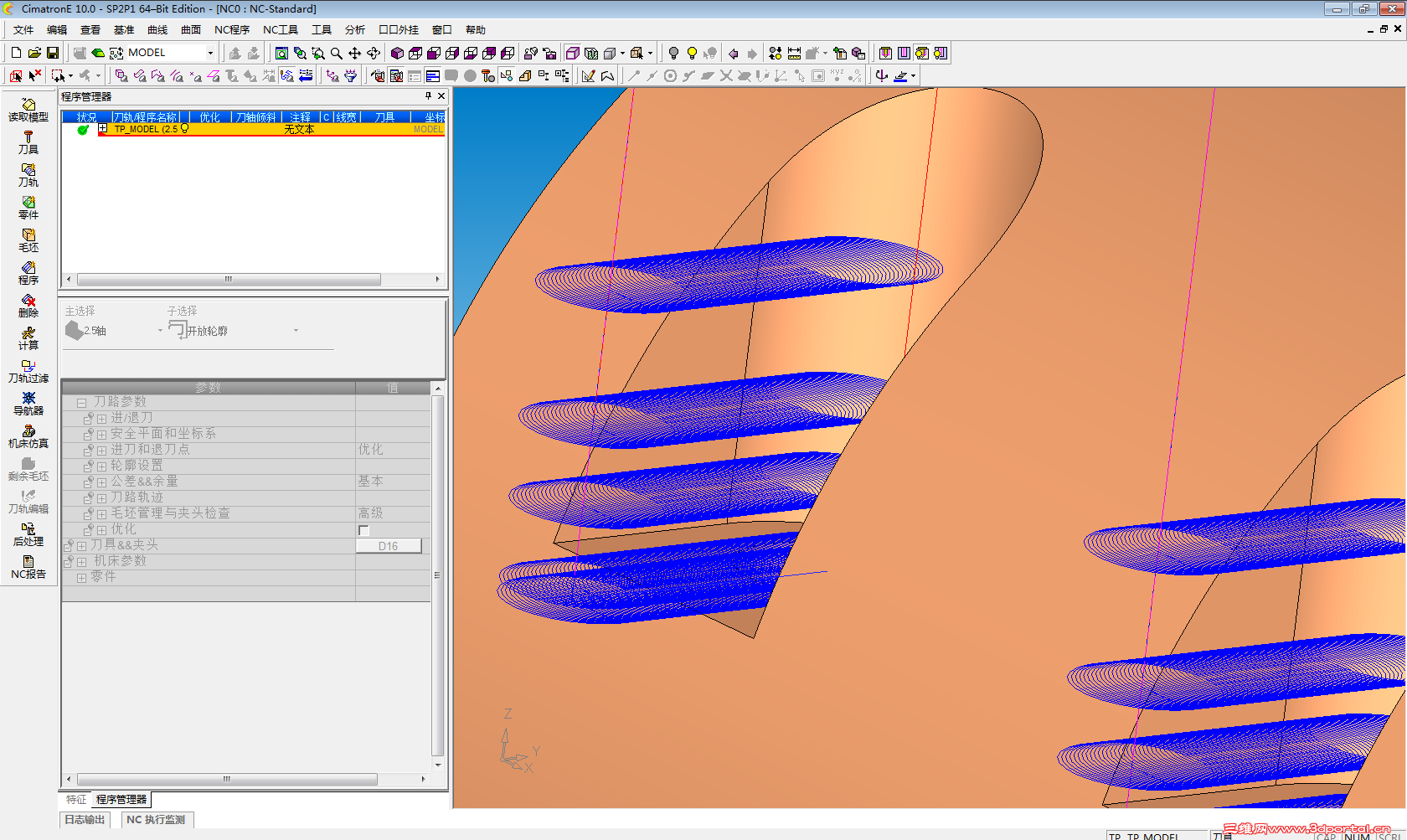The height and width of the screenshot is (840, 1407).
Task: Toggle the light bulb on TP_MODEL row
Action: coord(185,129)
